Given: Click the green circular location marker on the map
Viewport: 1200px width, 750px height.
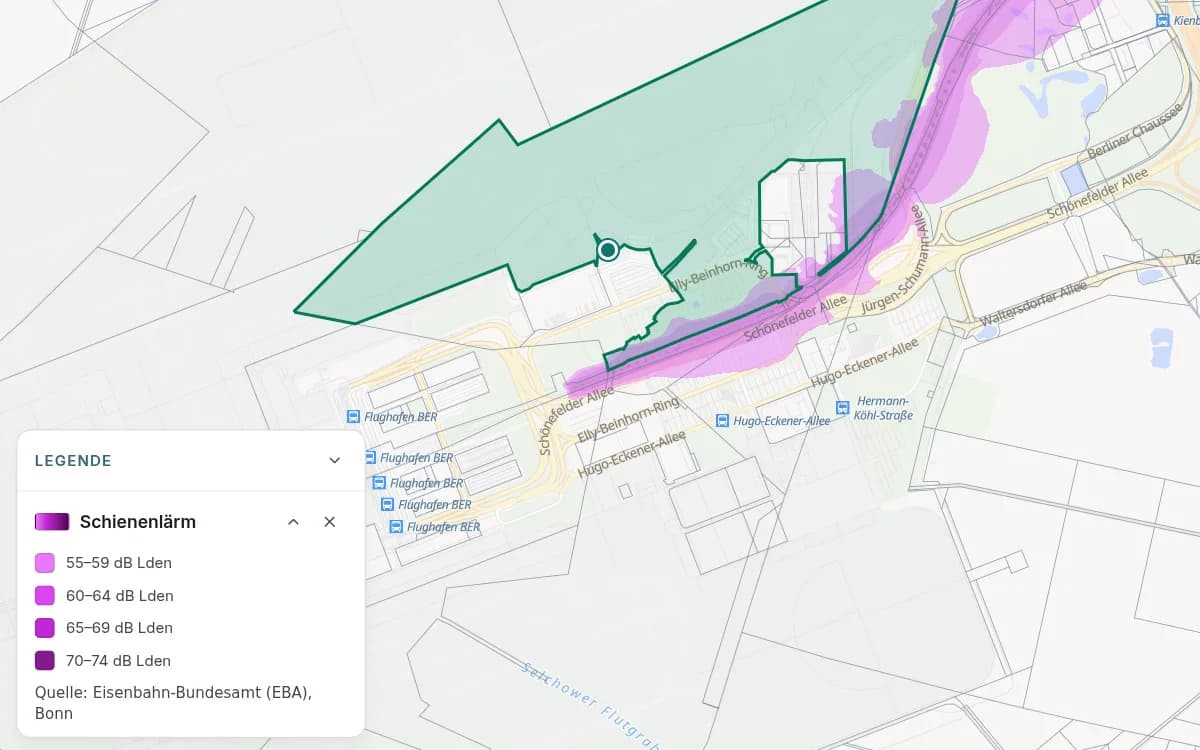Looking at the screenshot, I should pyautogui.click(x=607, y=250).
